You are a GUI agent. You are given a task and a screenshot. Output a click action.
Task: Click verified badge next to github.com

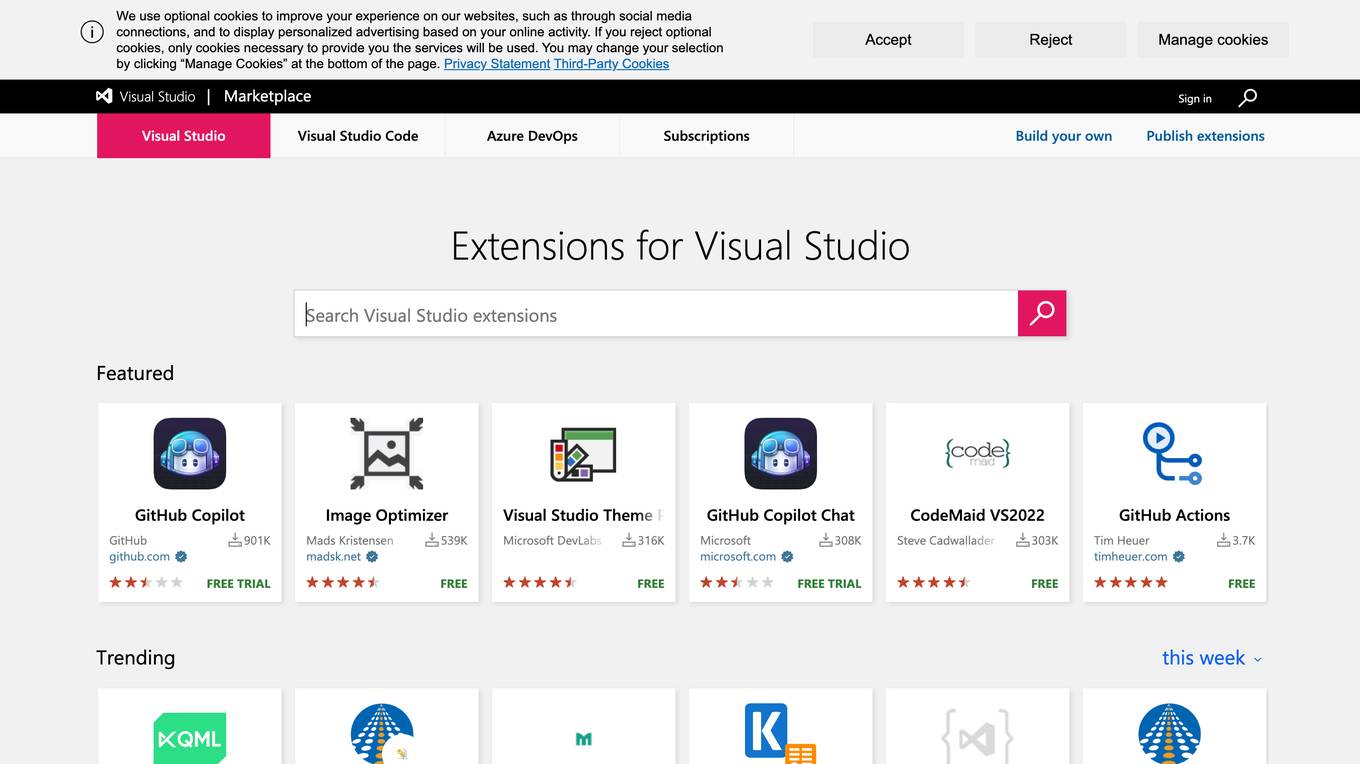tap(181, 557)
